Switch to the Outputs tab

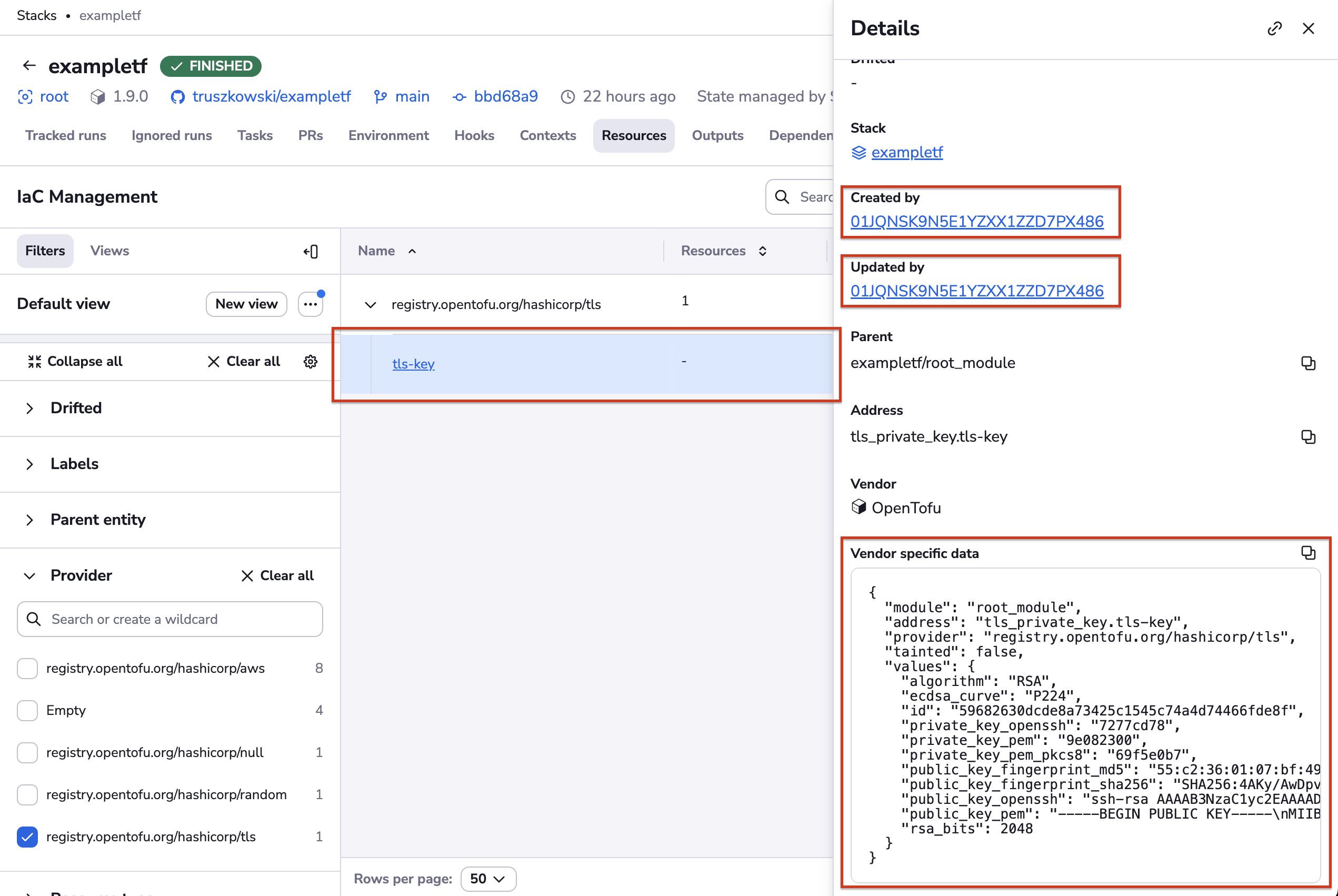click(717, 135)
